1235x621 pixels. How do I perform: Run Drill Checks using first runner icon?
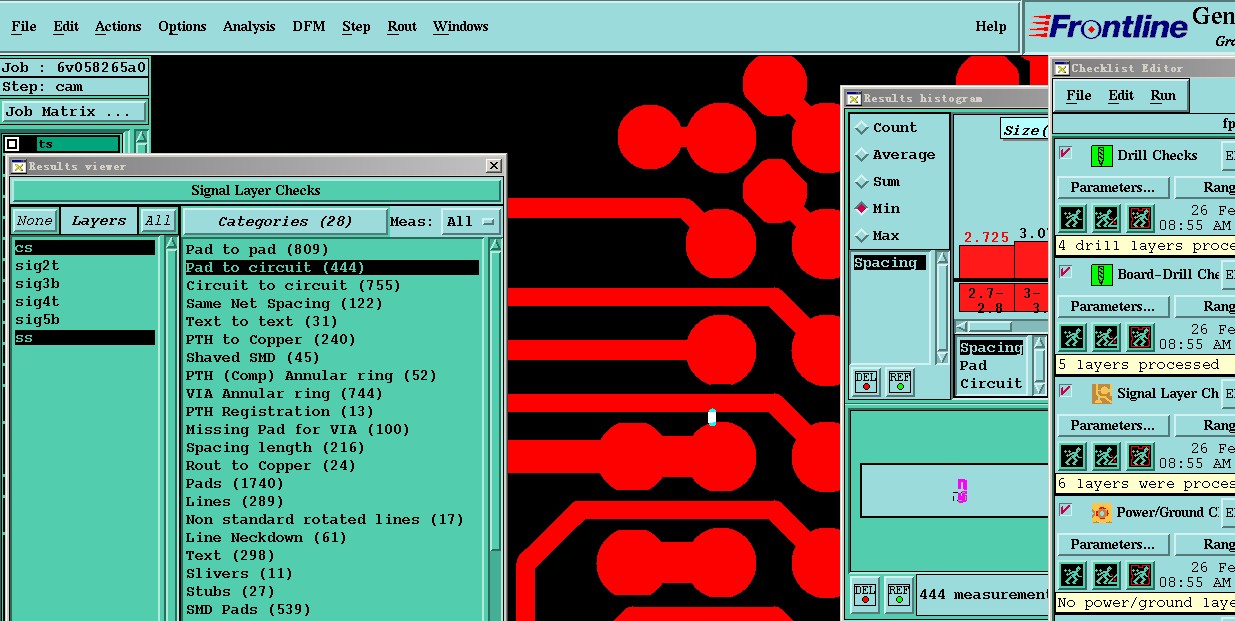(1072, 218)
